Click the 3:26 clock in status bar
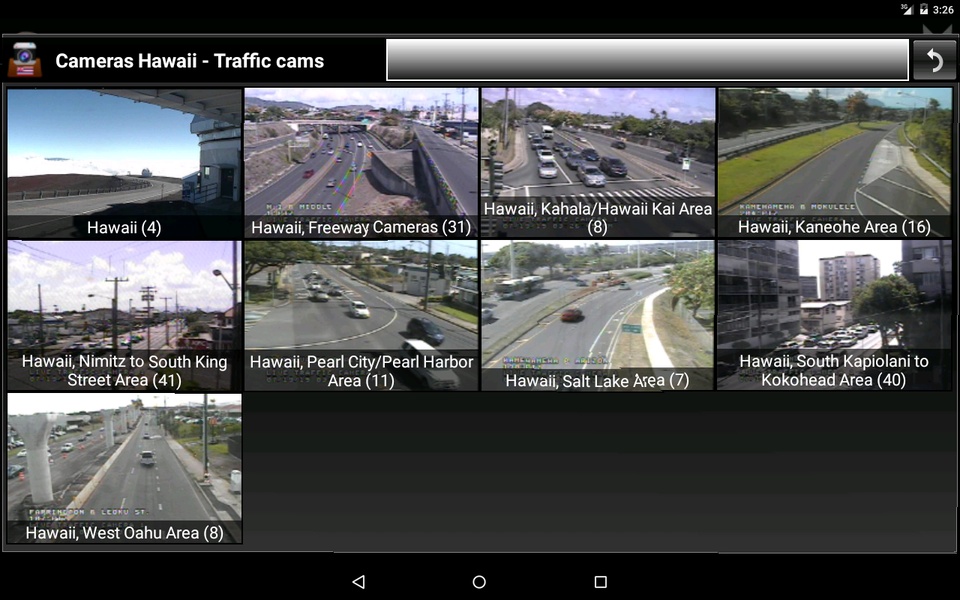The width and height of the screenshot is (960, 600). click(x=943, y=9)
